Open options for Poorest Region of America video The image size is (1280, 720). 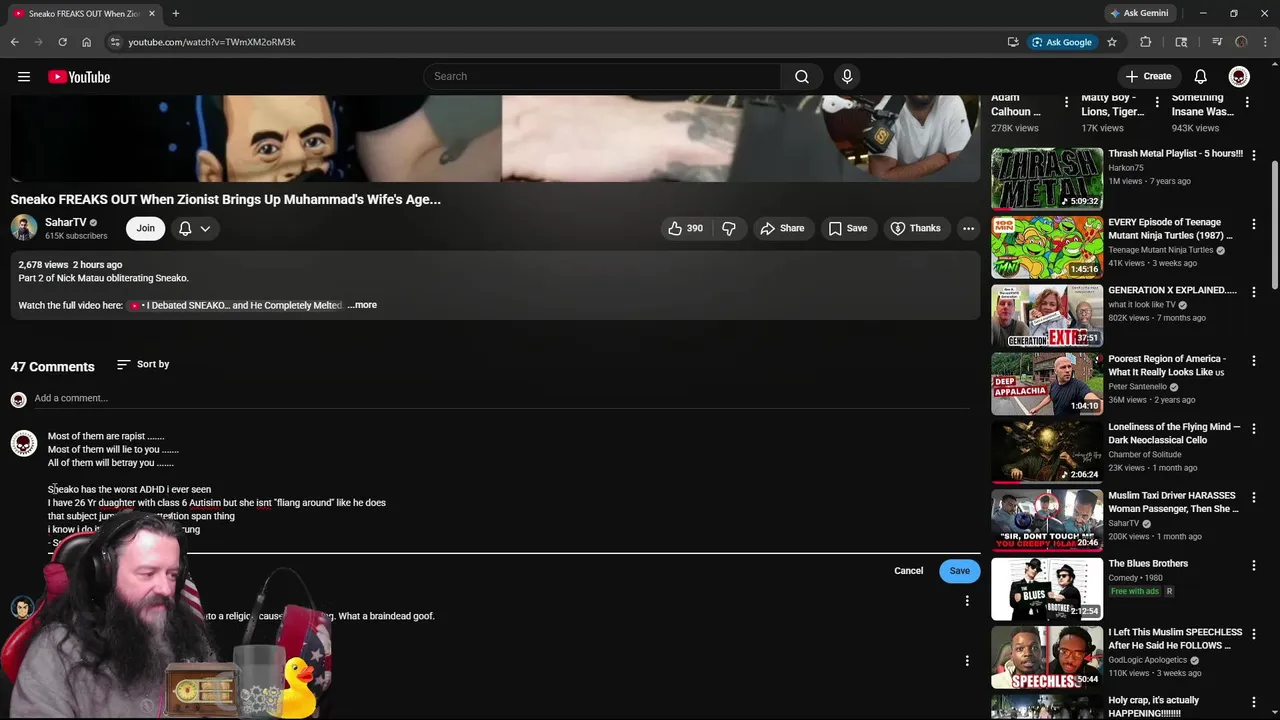pyautogui.click(x=1253, y=361)
